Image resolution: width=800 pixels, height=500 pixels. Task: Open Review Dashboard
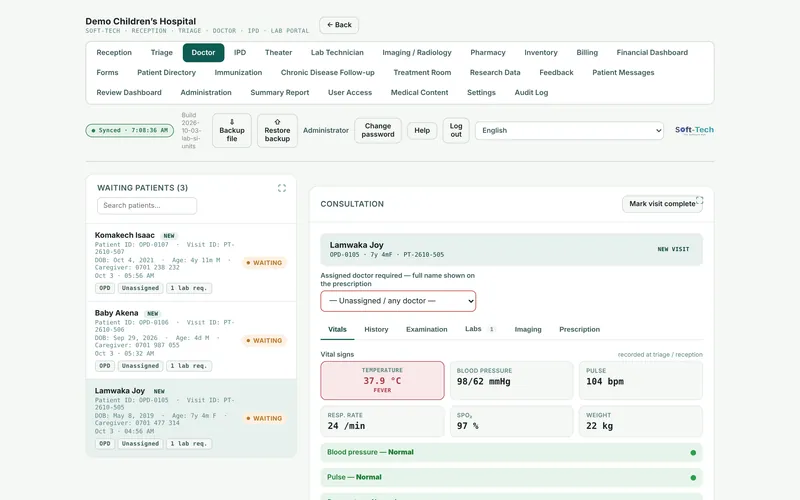pos(129,92)
